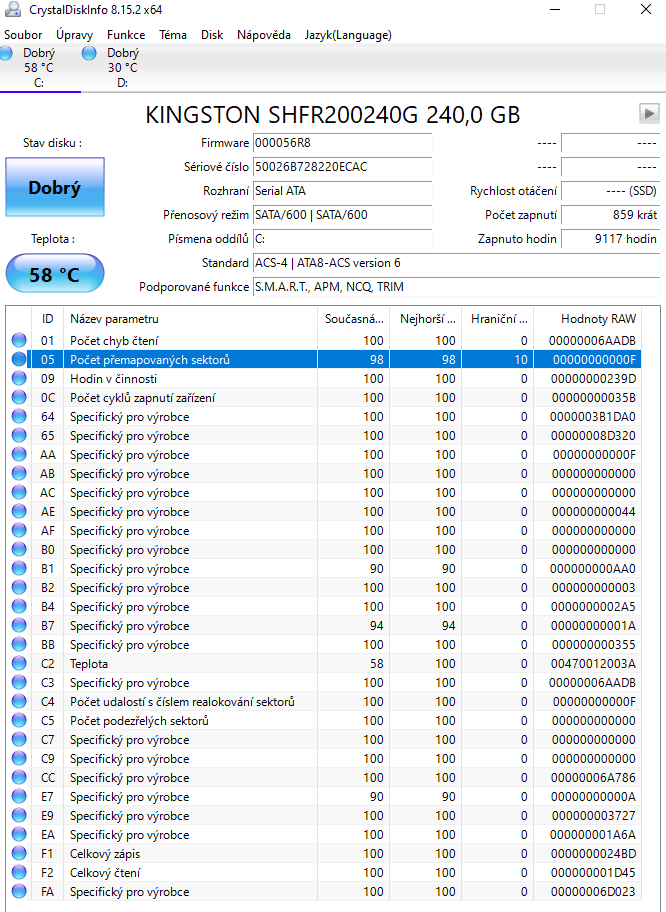Click status orb for attribute AA
The height and width of the screenshot is (912, 666).
click(x=19, y=454)
